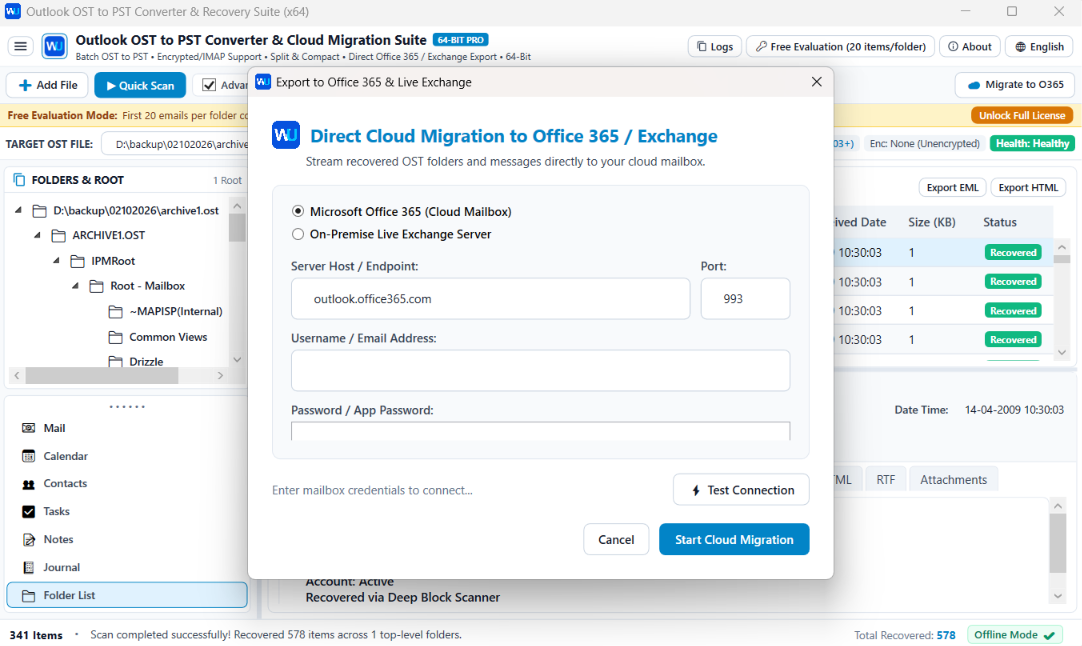The width and height of the screenshot is (1082, 646).
Task: Click first row Recovered status badge
Action: tap(1013, 253)
